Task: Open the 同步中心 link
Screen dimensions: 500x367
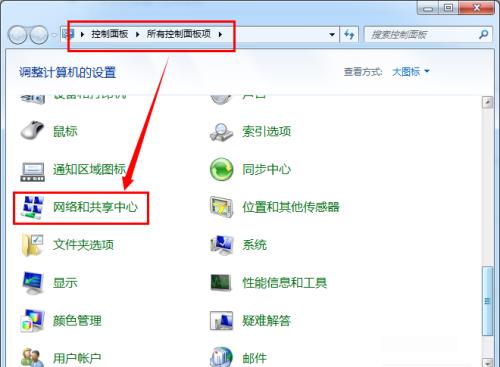Action: click(266, 169)
